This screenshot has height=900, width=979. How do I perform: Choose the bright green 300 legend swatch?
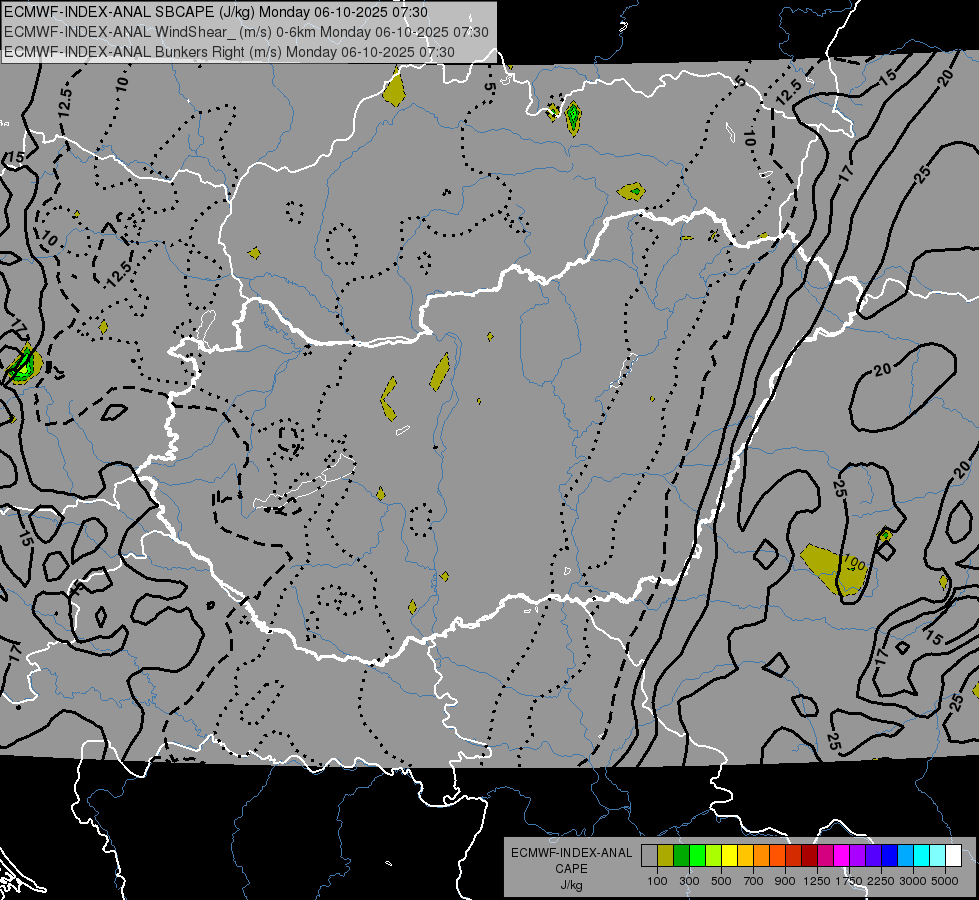tap(697, 856)
